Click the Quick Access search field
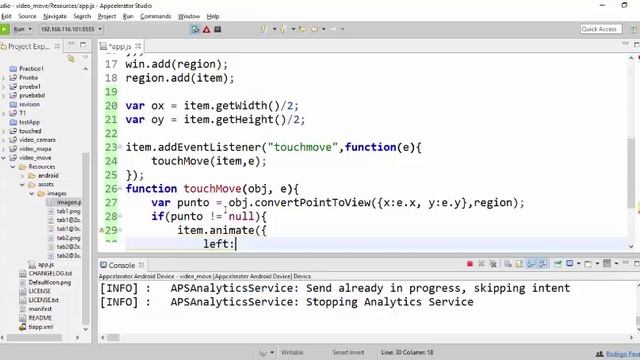 click(x=601, y=29)
